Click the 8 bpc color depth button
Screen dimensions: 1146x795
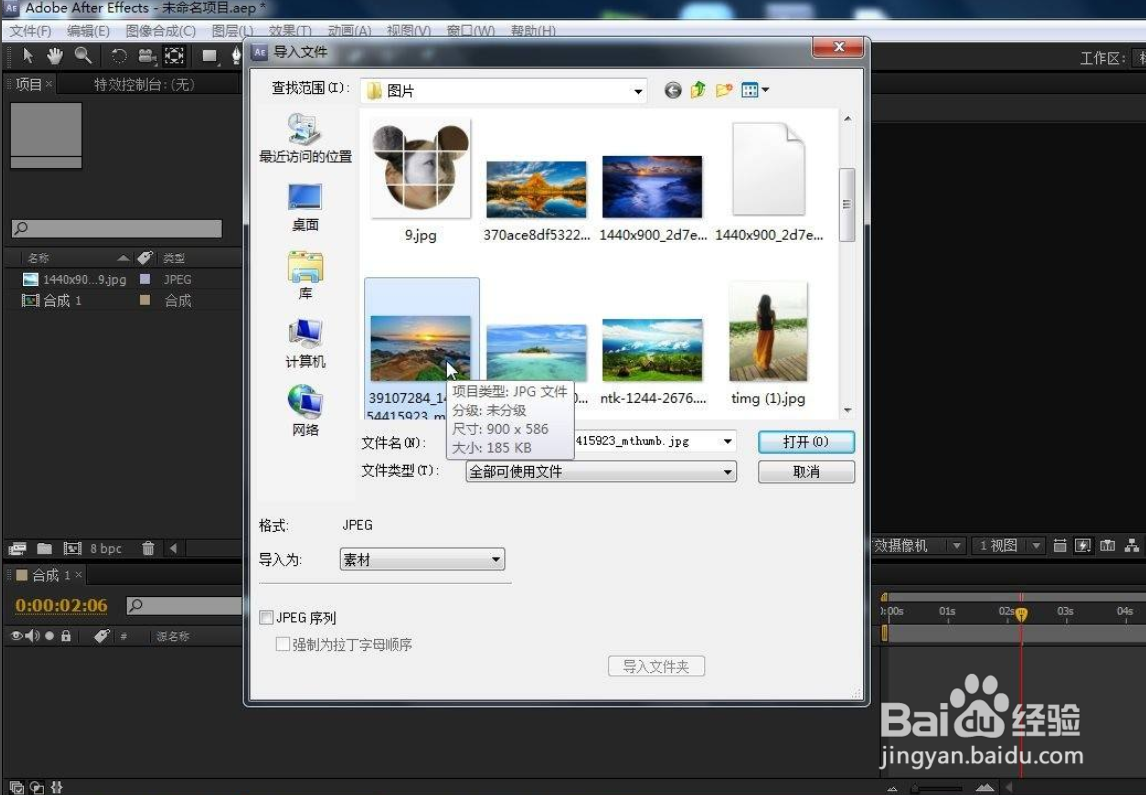pos(106,548)
